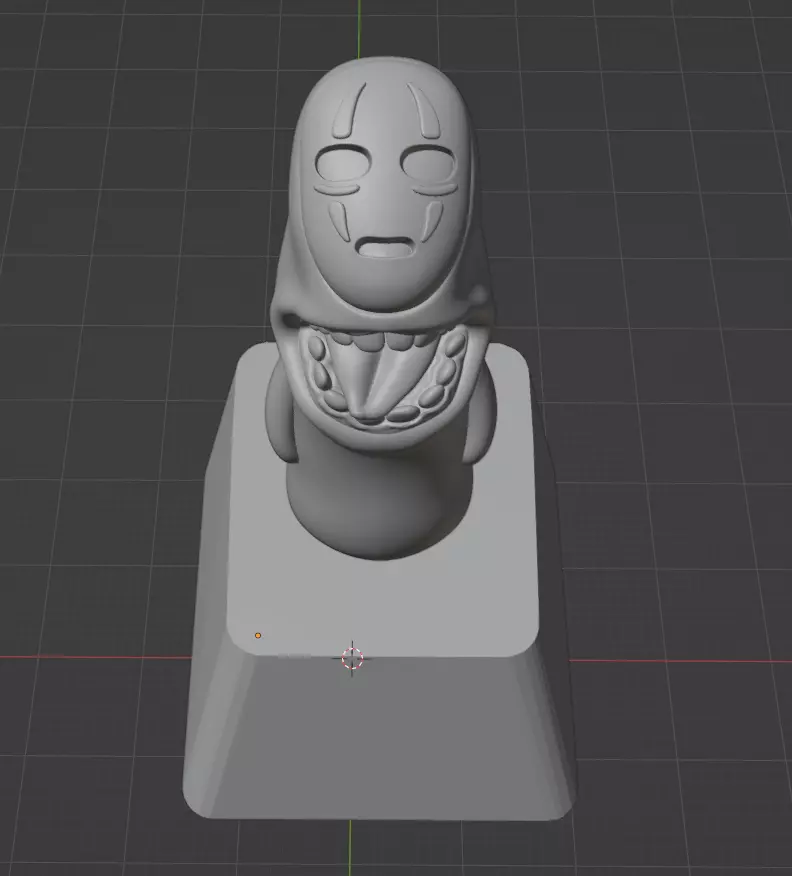Click the red-white 3D cursor crosshair
Image resolution: width=792 pixels, height=876 pixels.
click(352, 658)
